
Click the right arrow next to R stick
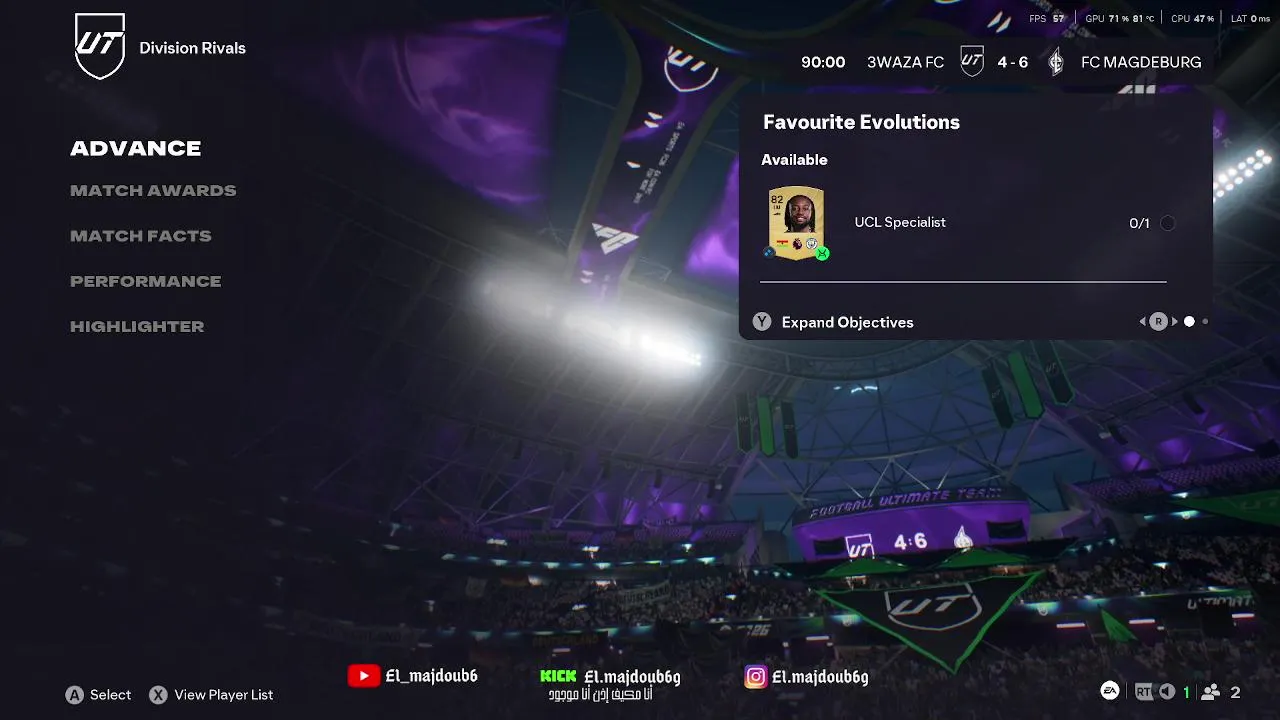tap(1175, 322)
